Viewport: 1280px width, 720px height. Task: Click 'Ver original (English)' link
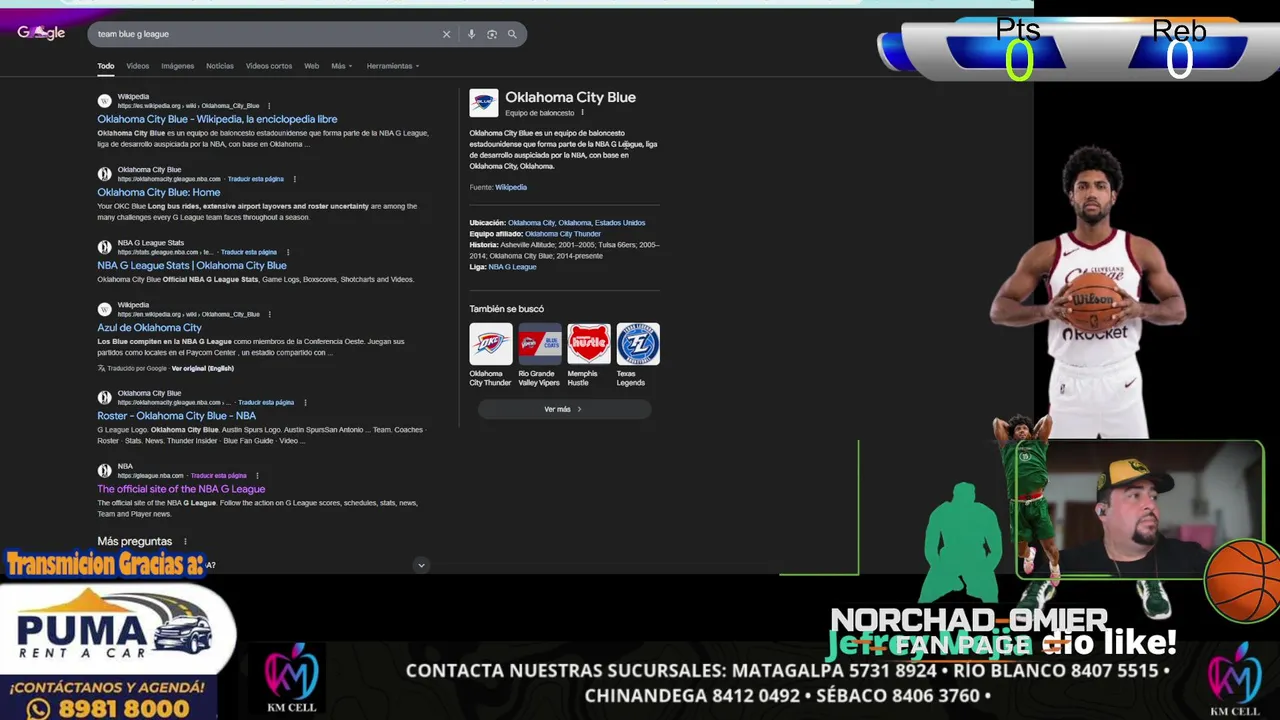click(x=202, y=368)
